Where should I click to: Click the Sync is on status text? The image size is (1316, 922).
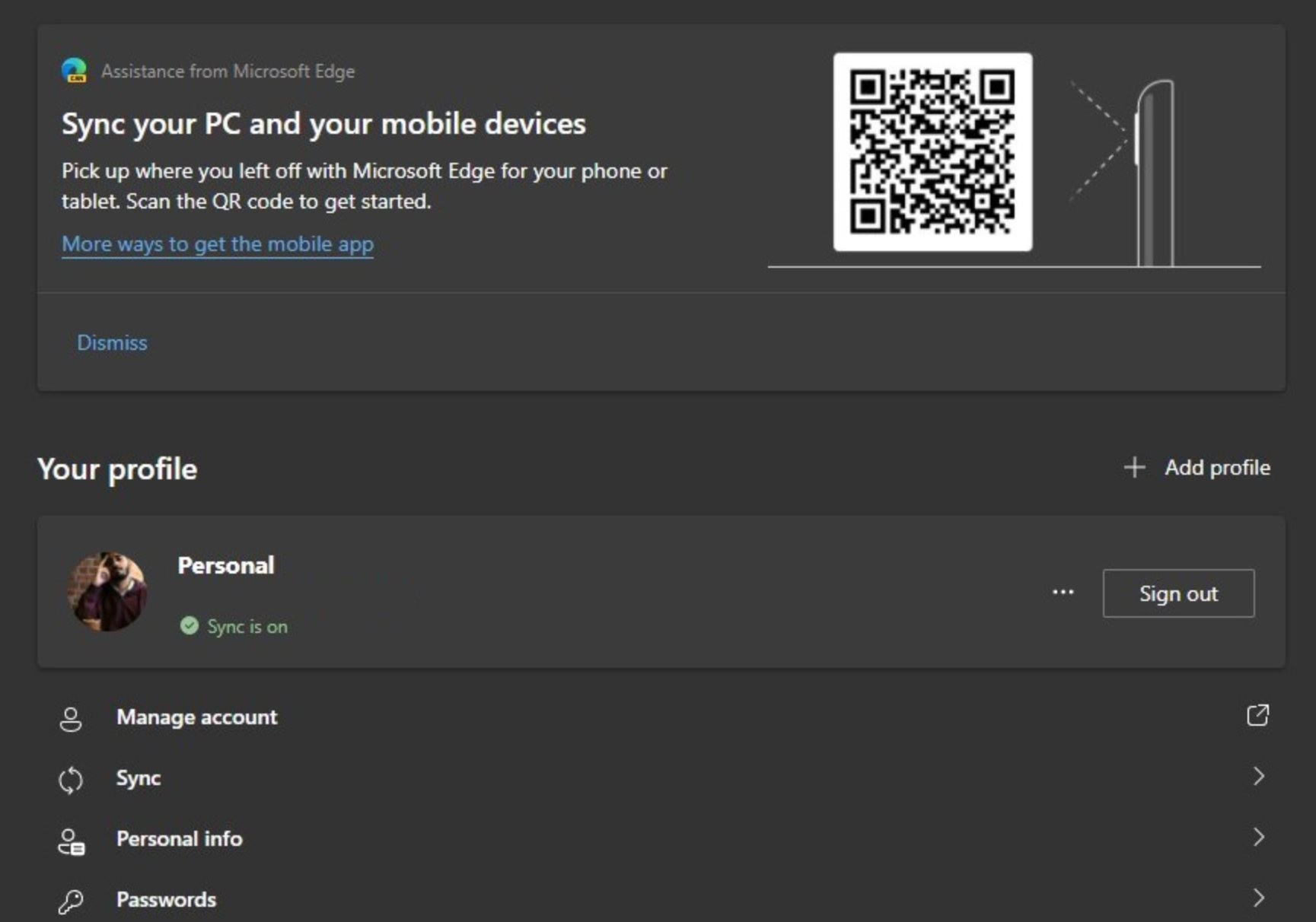tap(247, 627)
